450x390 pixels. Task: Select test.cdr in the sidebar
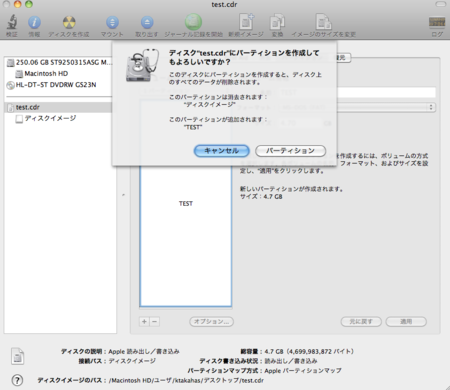[58, 107]
